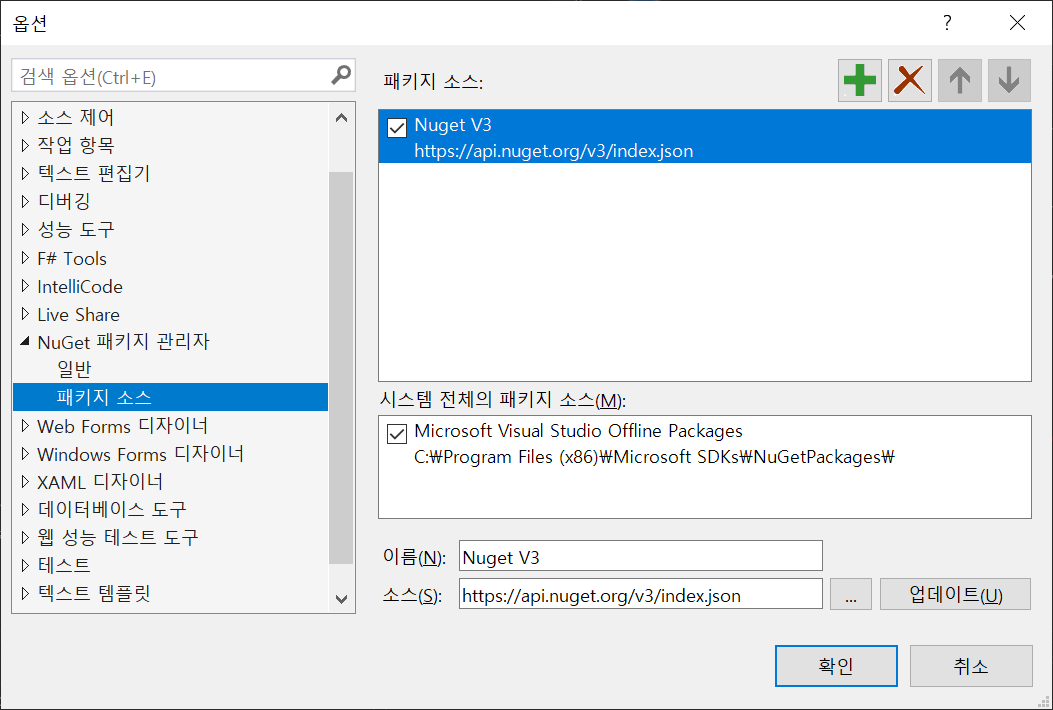
Task: Select 일반 under NuGet 패키지 관리자
Action: (x=74, y=369)
